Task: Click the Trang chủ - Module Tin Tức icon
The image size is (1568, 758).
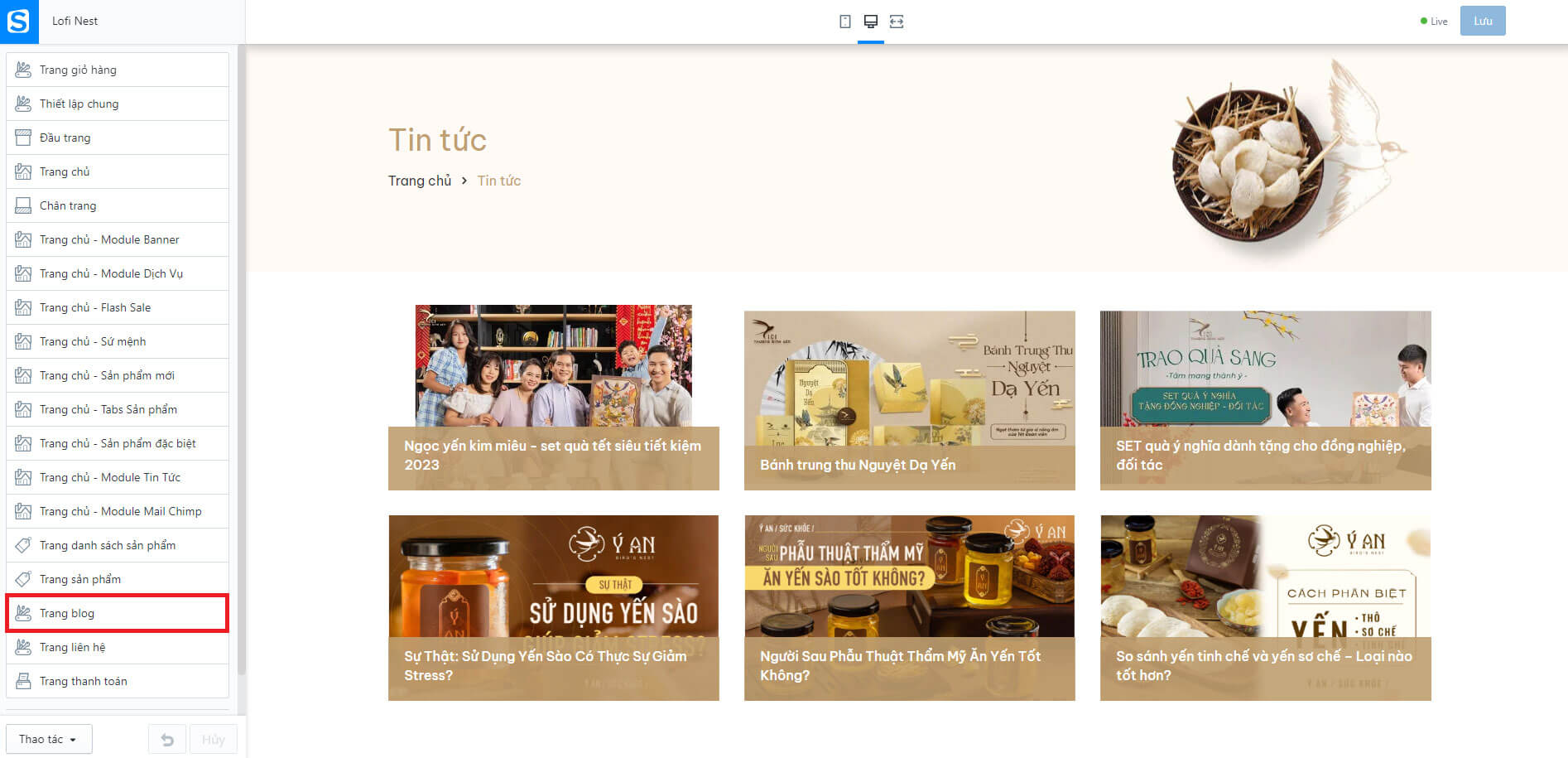Action: coord(23,477)
